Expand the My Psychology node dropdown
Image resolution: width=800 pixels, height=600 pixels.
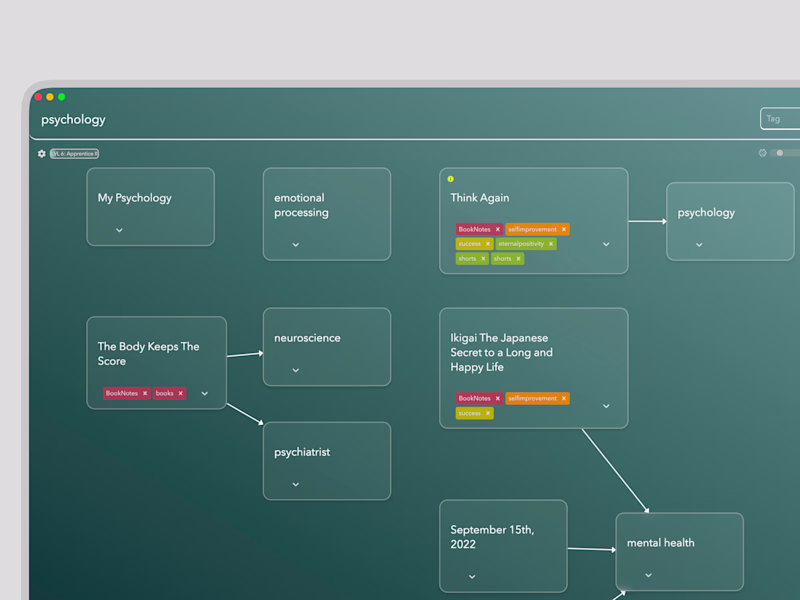pos(119,230)
